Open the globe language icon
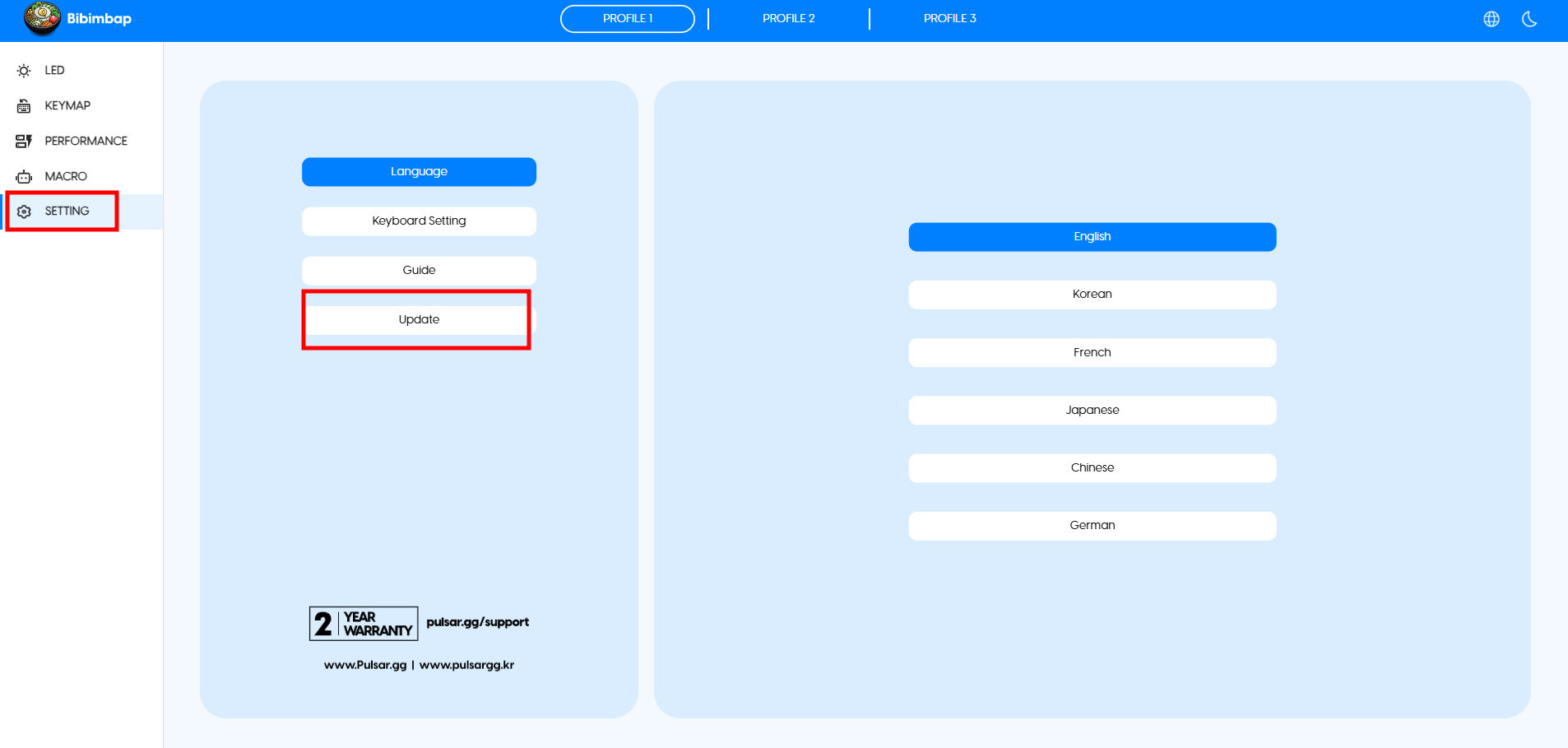 pos(1491,19)
